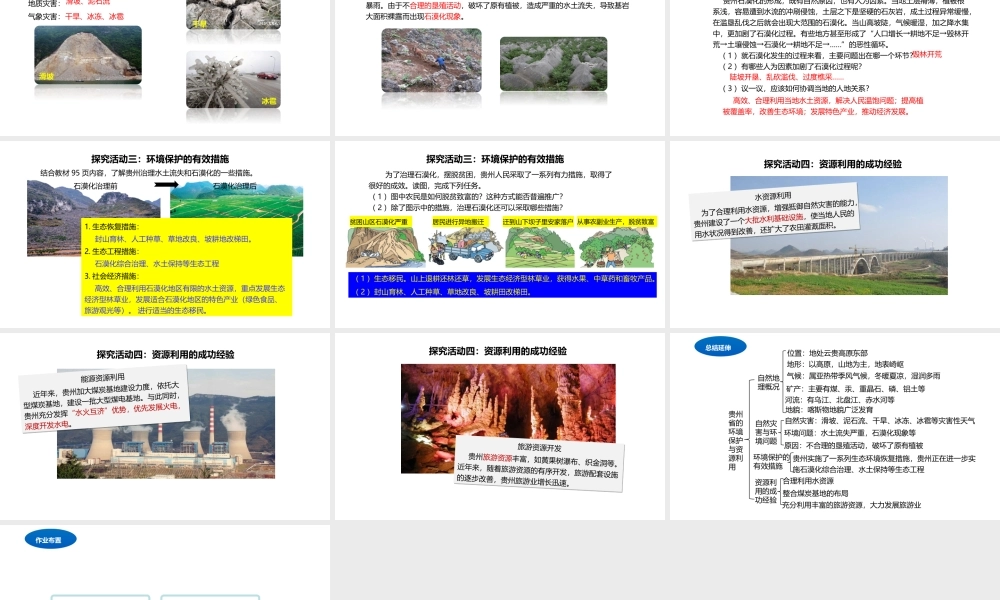Select the 总结延伸 mind map slide
1000x600 pixels.
pyautogui.click(x=835, y=426)
